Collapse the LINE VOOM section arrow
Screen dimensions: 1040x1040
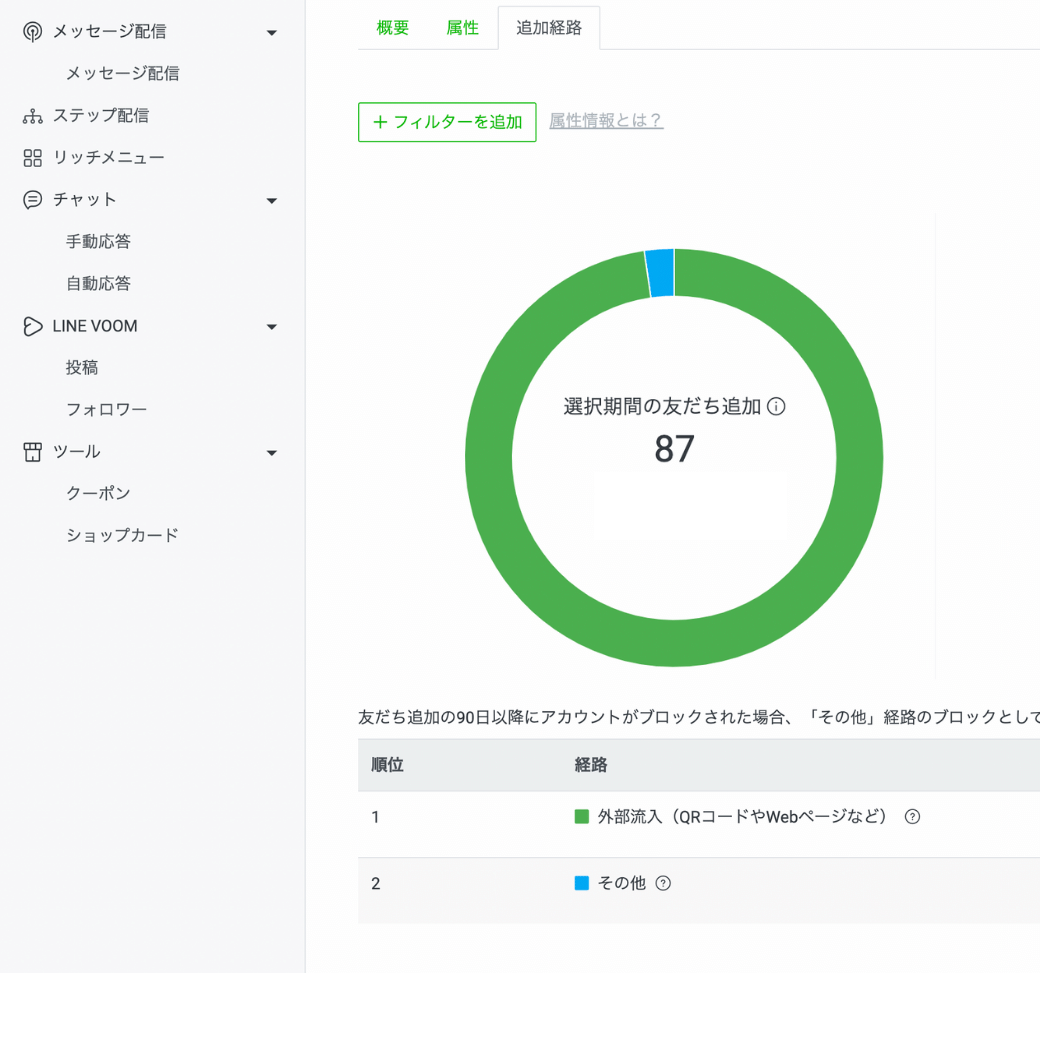pos(271,327)
